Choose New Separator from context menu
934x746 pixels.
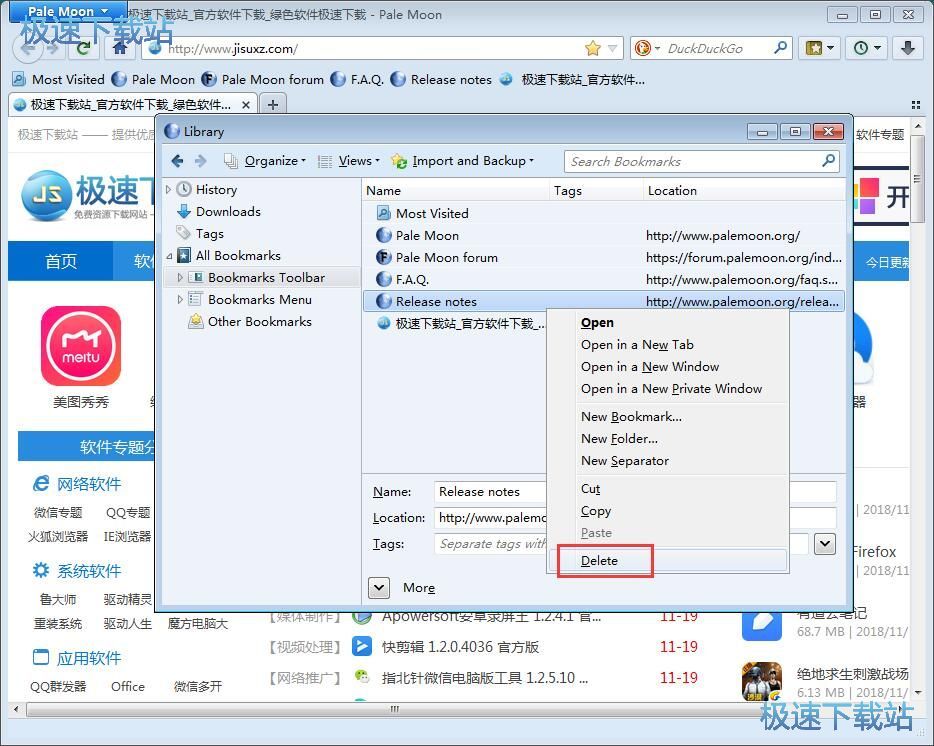point(668,461)
